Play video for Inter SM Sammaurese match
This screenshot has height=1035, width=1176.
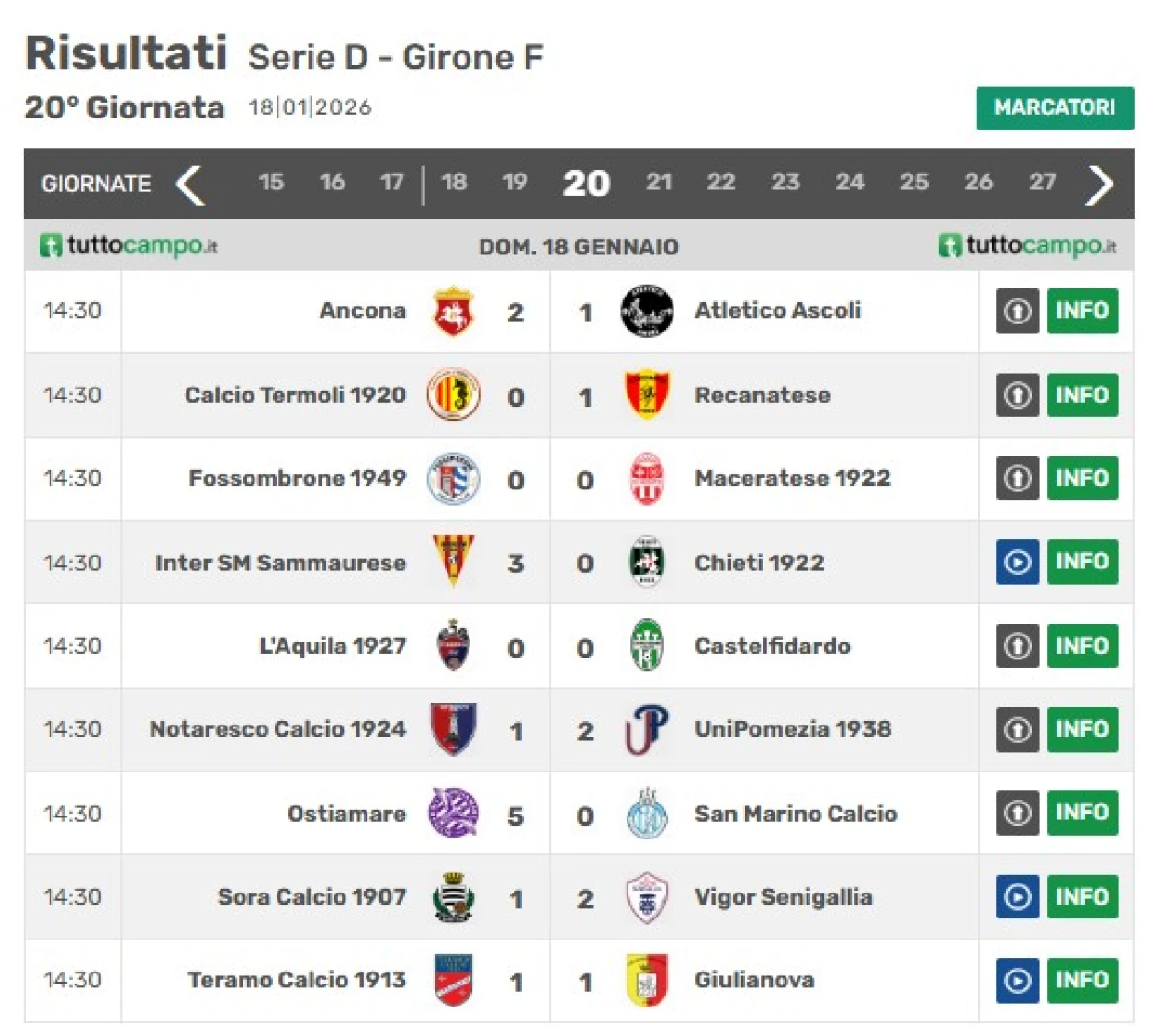point(1017,562)
